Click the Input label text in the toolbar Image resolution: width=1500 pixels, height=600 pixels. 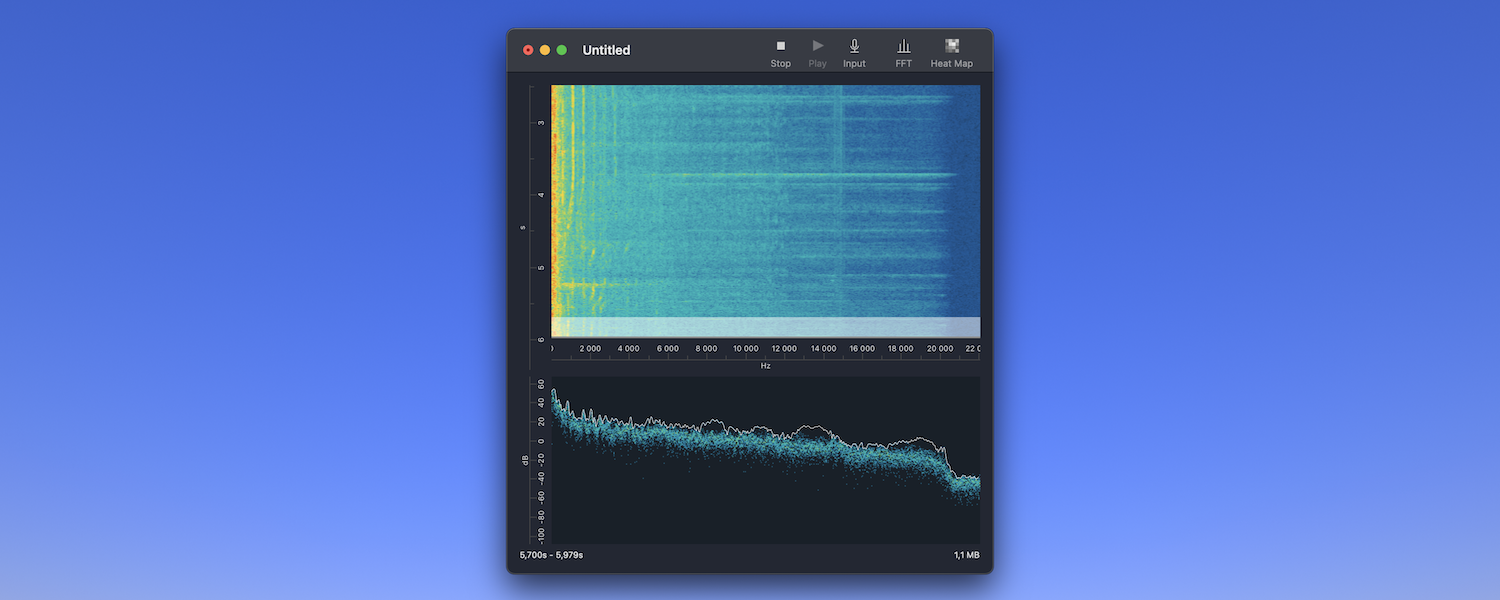853,63
